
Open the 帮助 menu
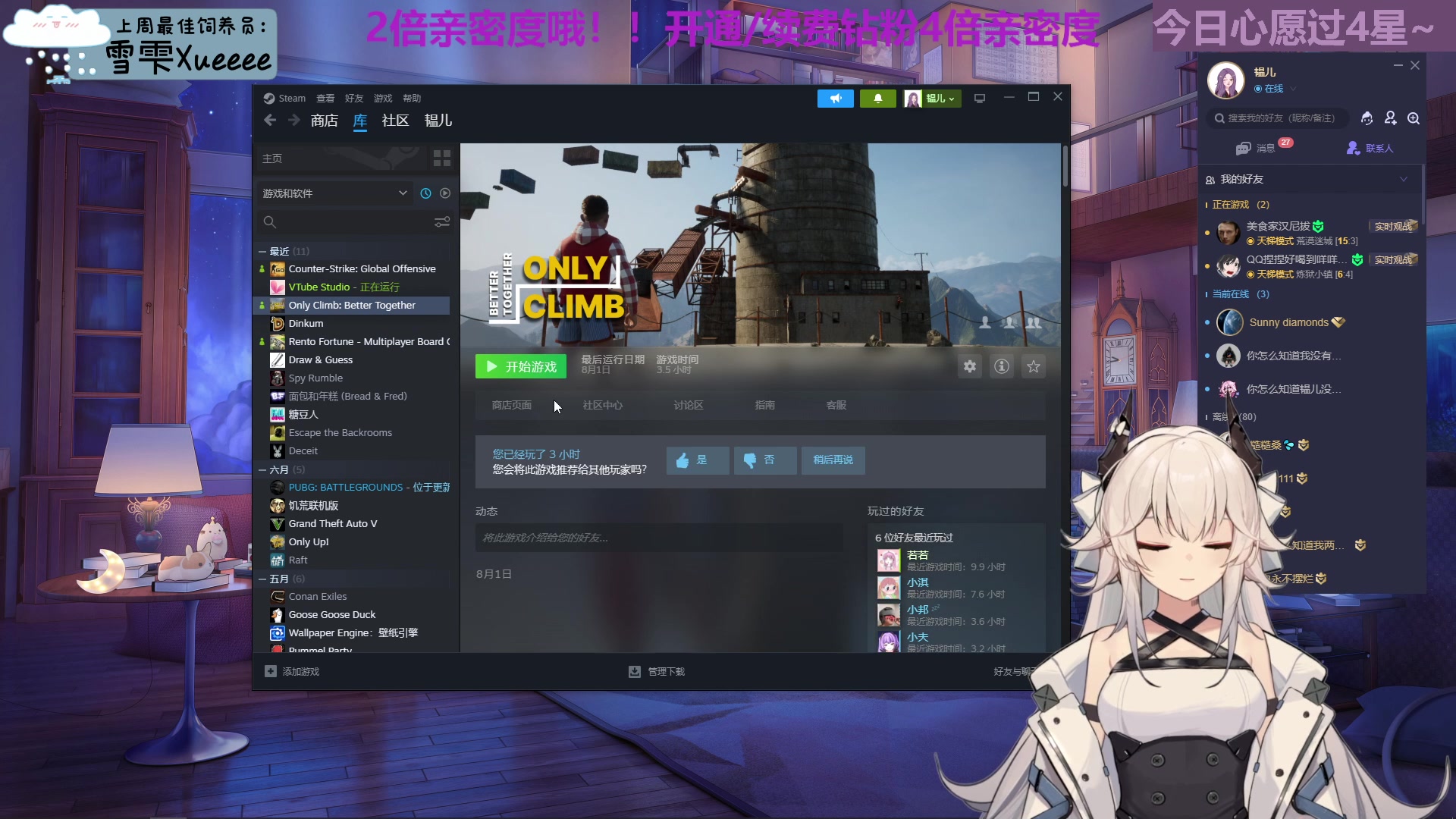pyautogui.click(x=412, y=99)
